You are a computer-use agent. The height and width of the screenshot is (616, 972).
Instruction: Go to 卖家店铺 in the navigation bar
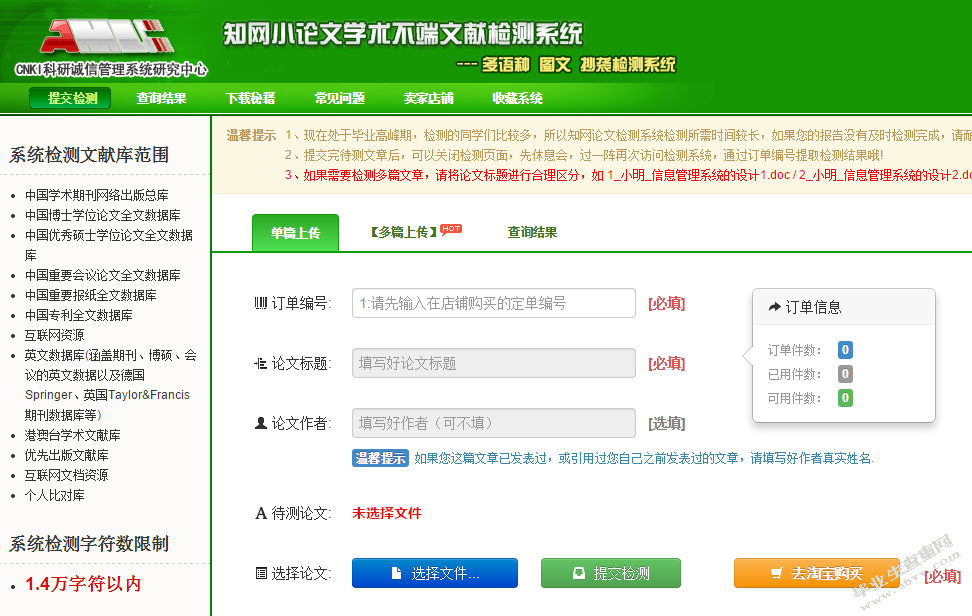click(x=428, y=98)
